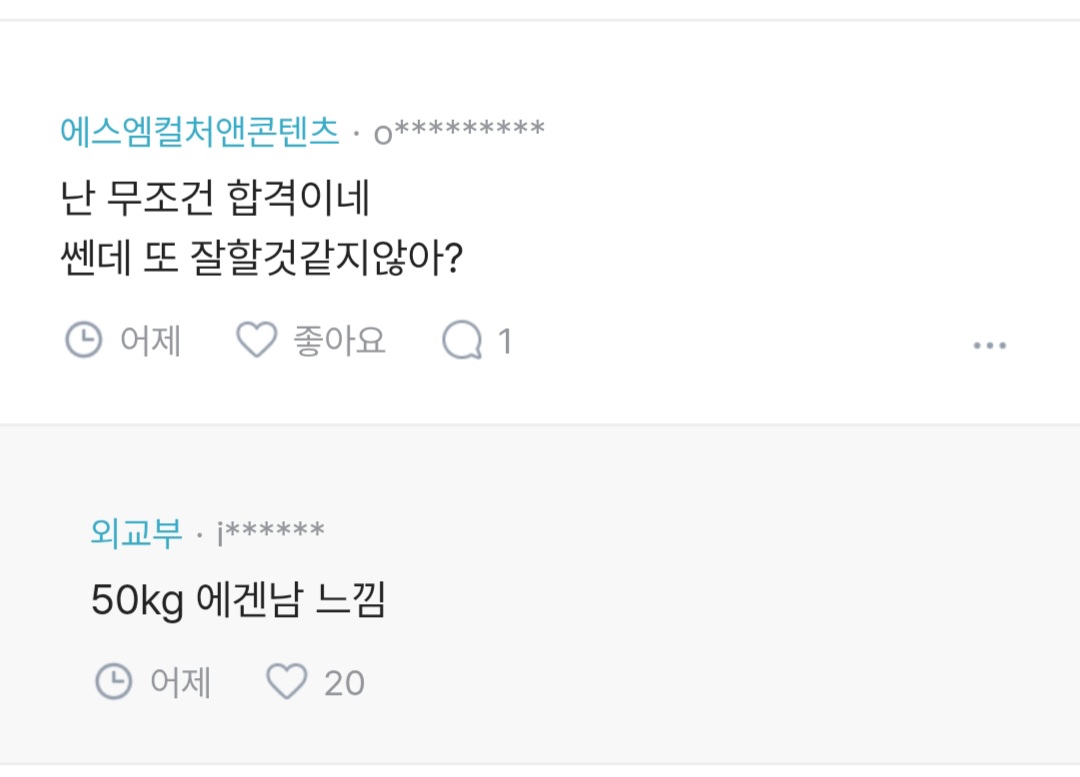Select the line '쎈데 또 잘할것같지않아?'
Image resolution: width=1080 pixels, height=777 pixels.
pyautogui.click(x=260, y=259)
